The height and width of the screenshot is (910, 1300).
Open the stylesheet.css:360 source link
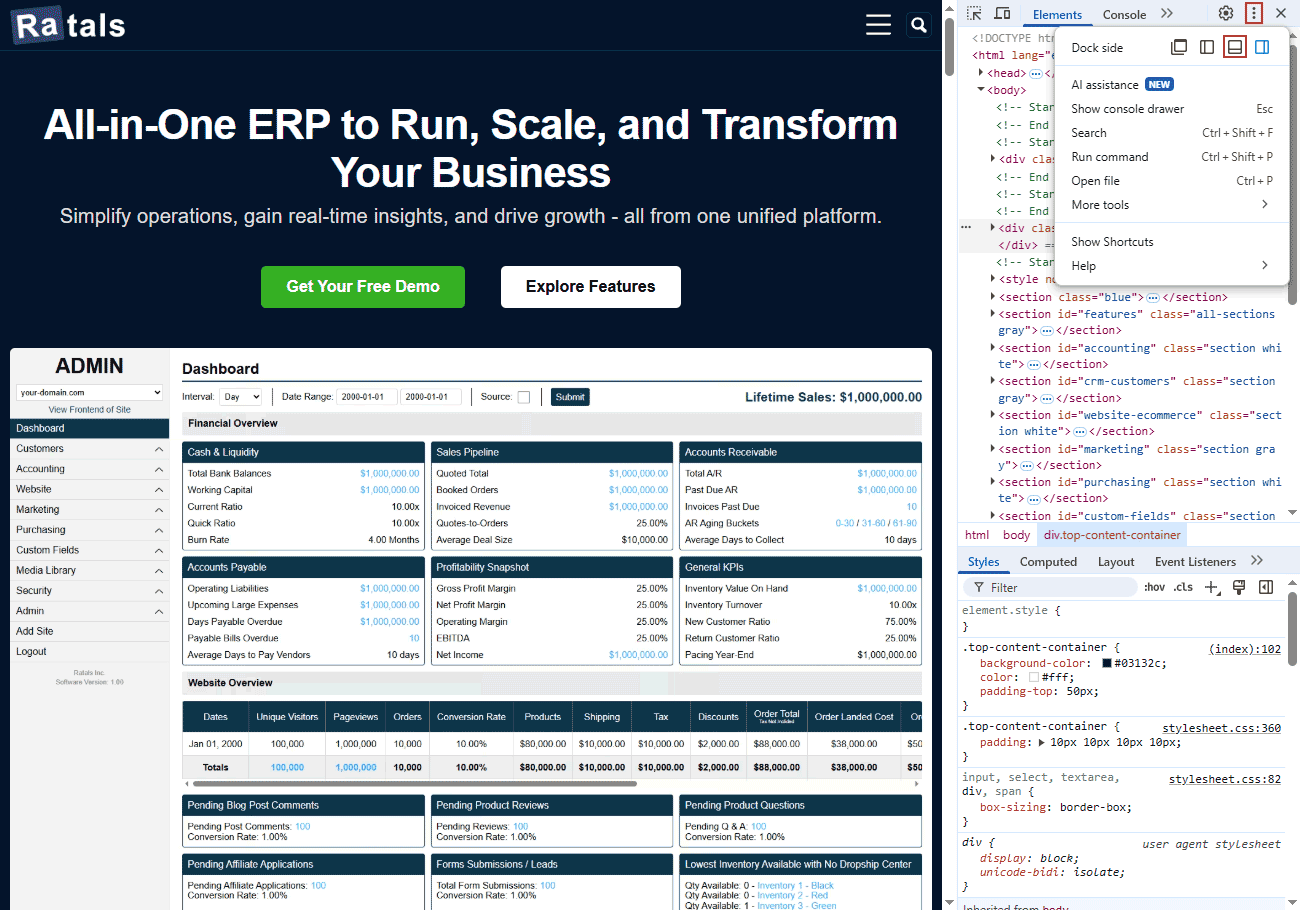[1221, 728]
